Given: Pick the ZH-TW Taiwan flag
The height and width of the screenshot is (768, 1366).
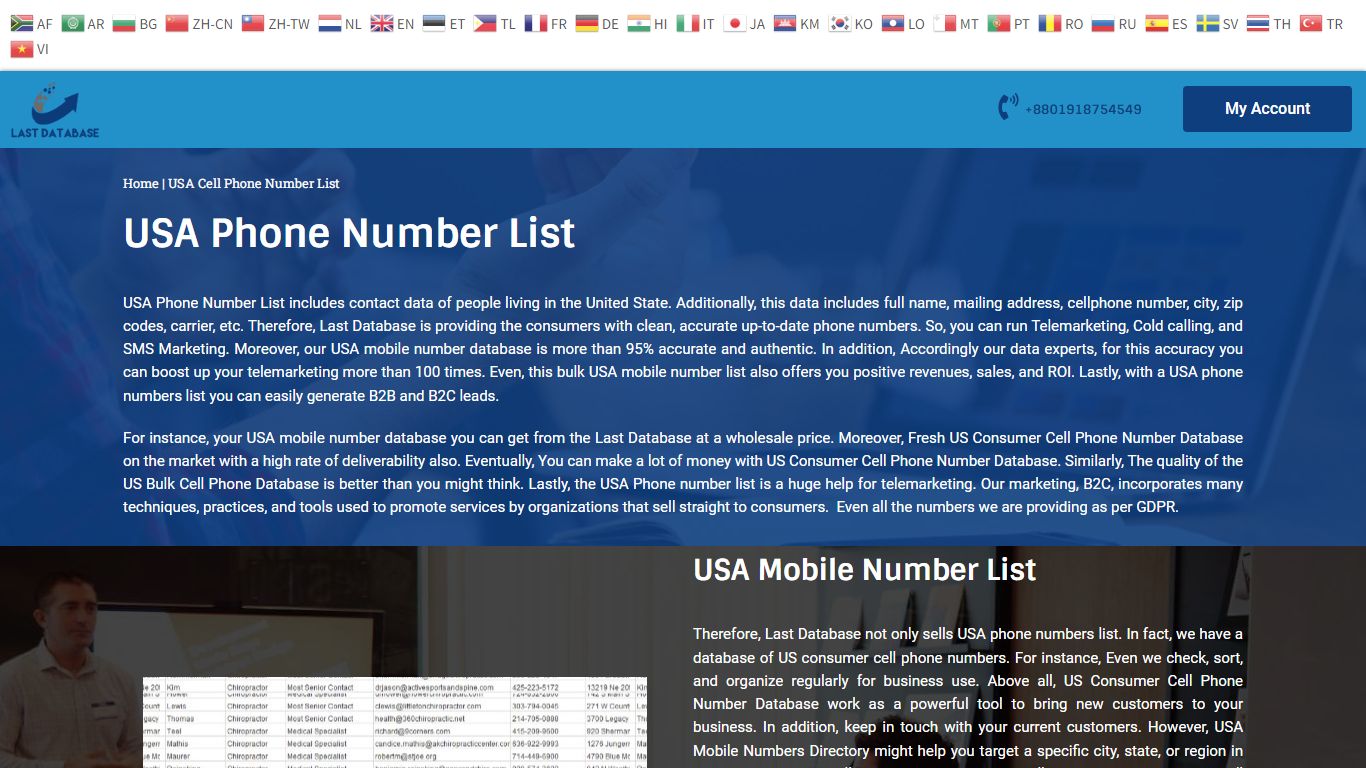Looking at the screenshot, I should click(276, 24).
